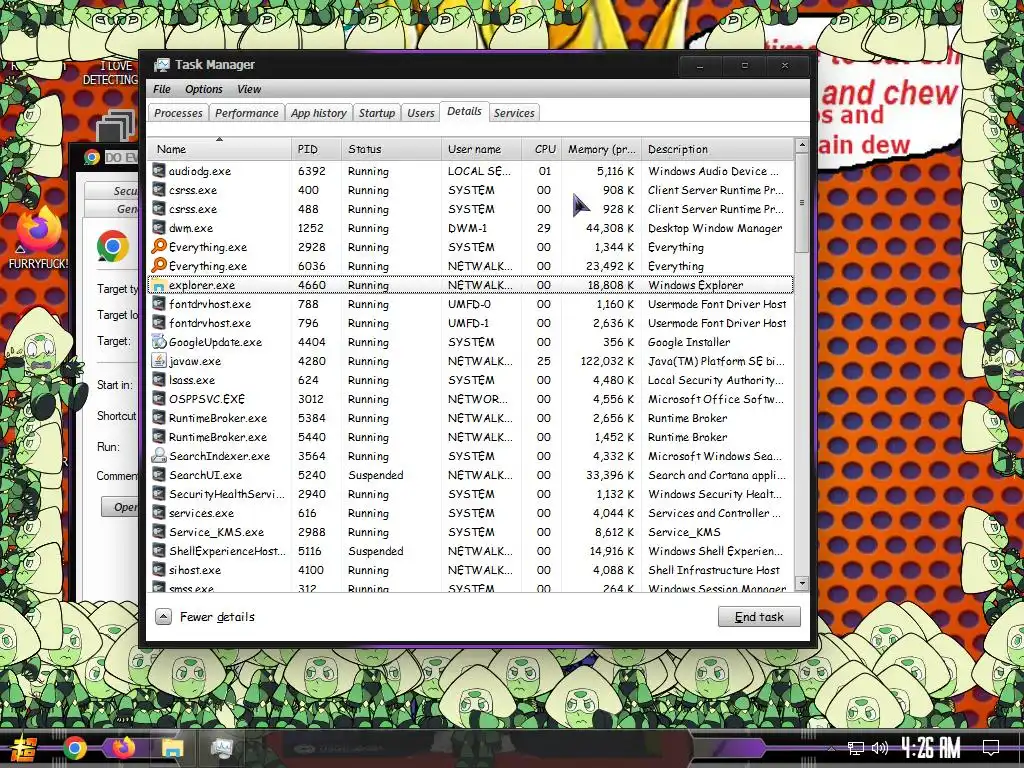
Task: Click the explorer.exe folder icon
Action: (x=159, y=285)
